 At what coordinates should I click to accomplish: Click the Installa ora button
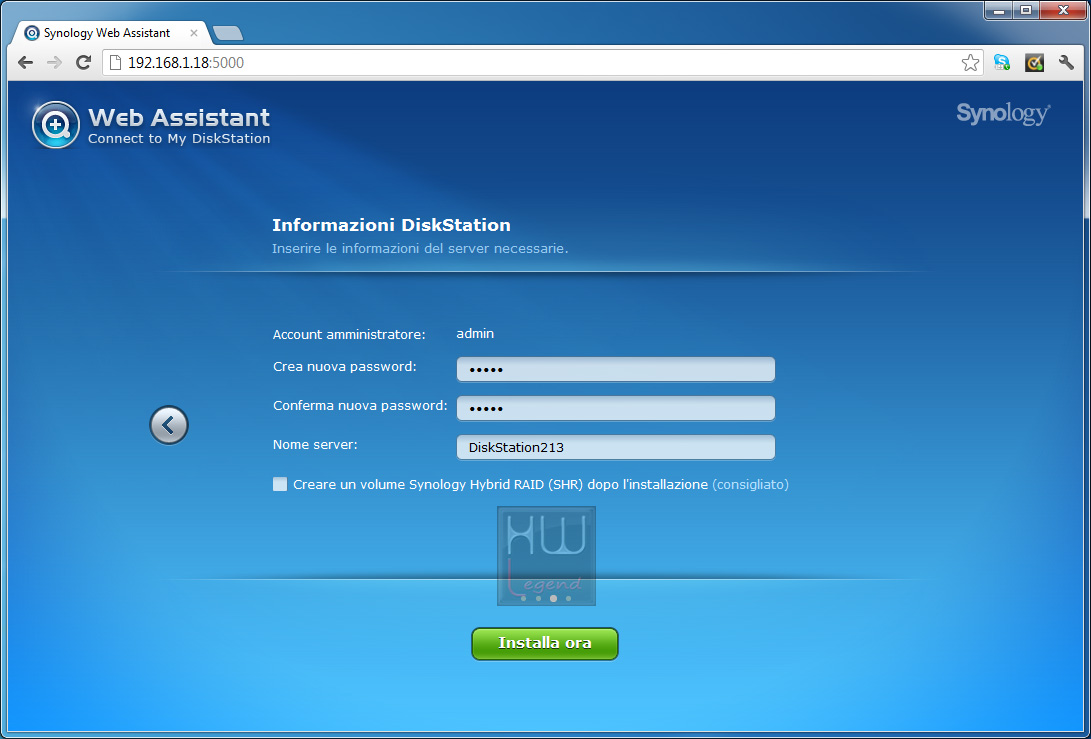point(545,643)
